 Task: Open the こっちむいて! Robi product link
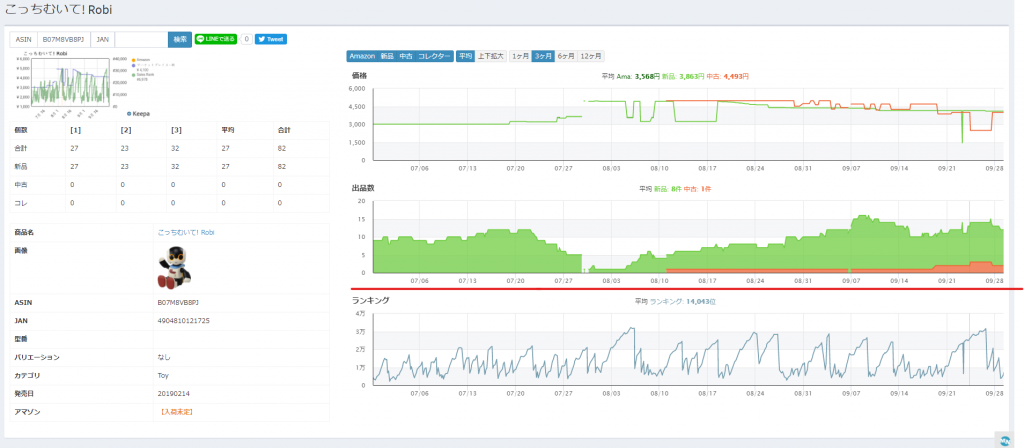(x=186, y=232)
